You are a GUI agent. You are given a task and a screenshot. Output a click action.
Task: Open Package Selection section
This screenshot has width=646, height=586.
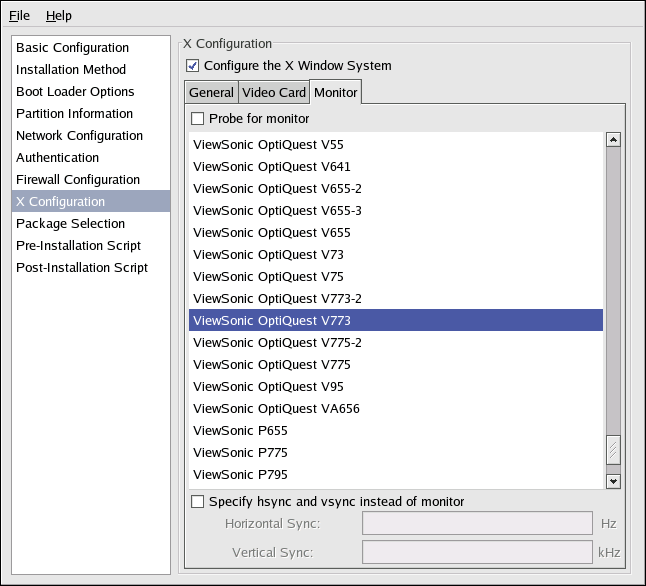tap(70, 224)
